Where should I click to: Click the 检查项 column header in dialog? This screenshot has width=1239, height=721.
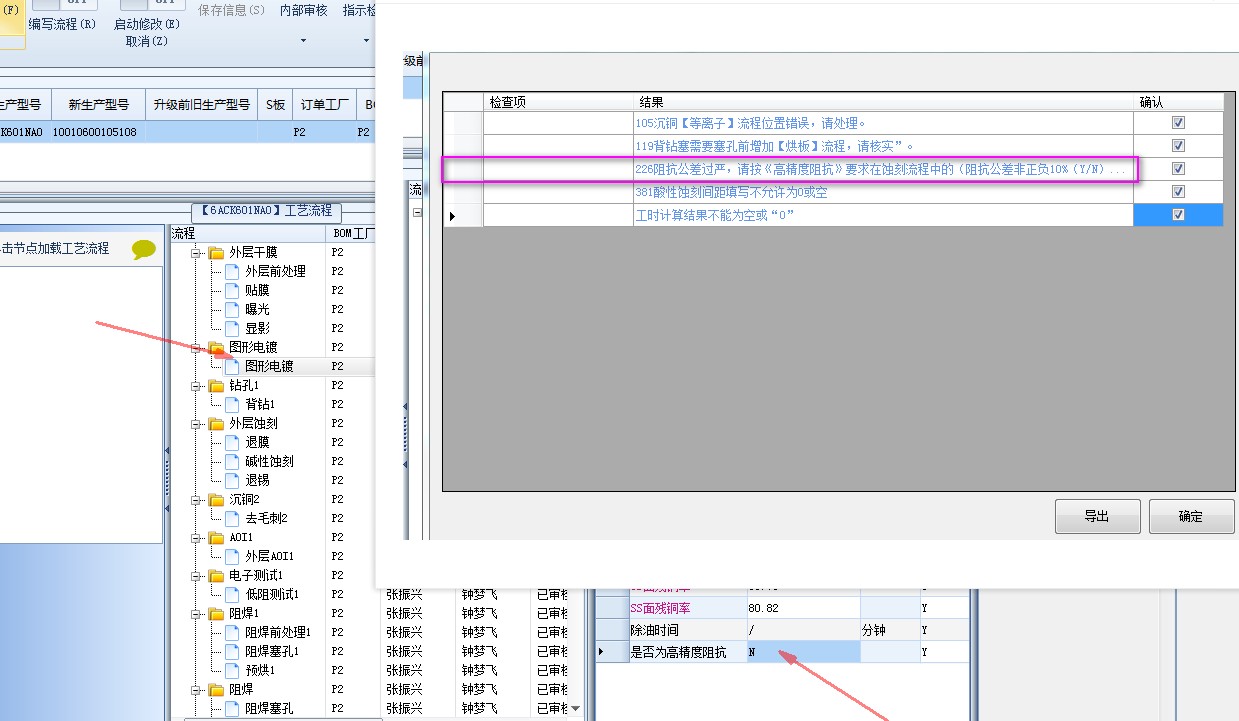[x=558, y=102]
